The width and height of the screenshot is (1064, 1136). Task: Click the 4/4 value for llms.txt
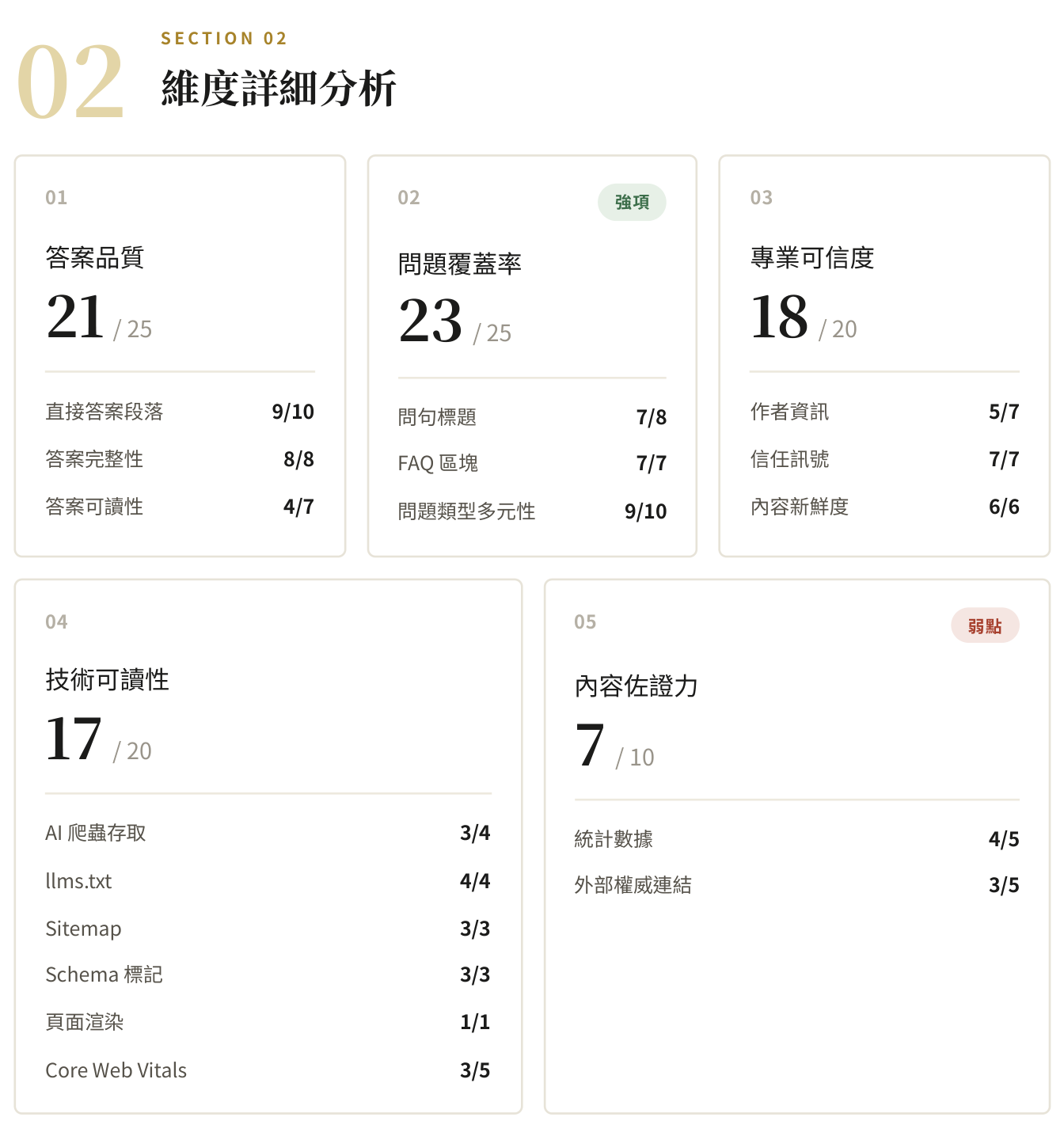[475, 881]
